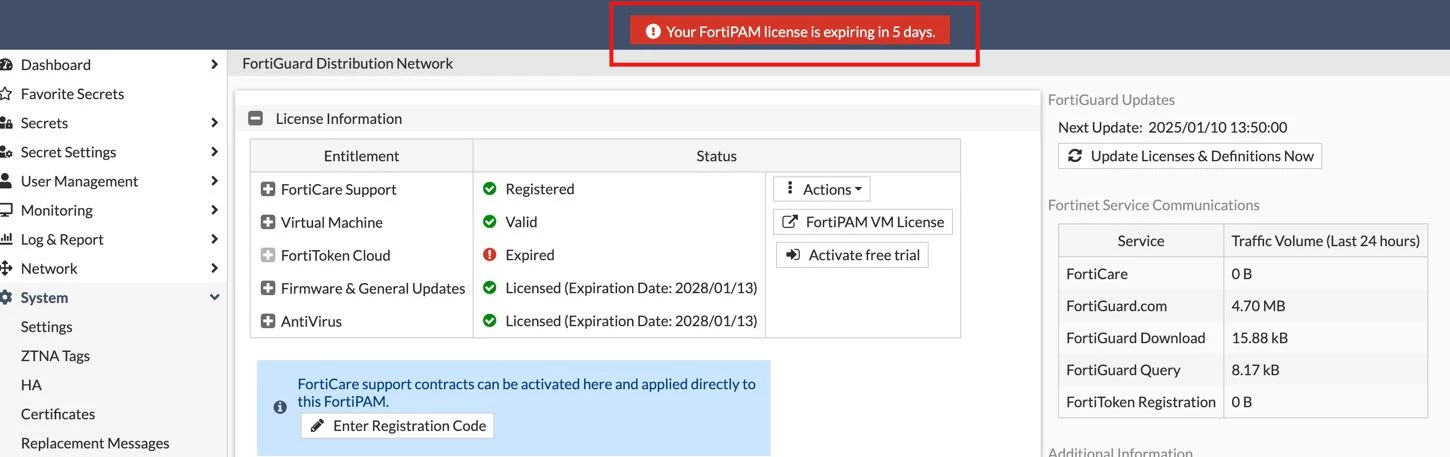Click the Service column header
The width and height of the screenshot is (1450, 457).
pyautogui.click(x=1141, y=241)
